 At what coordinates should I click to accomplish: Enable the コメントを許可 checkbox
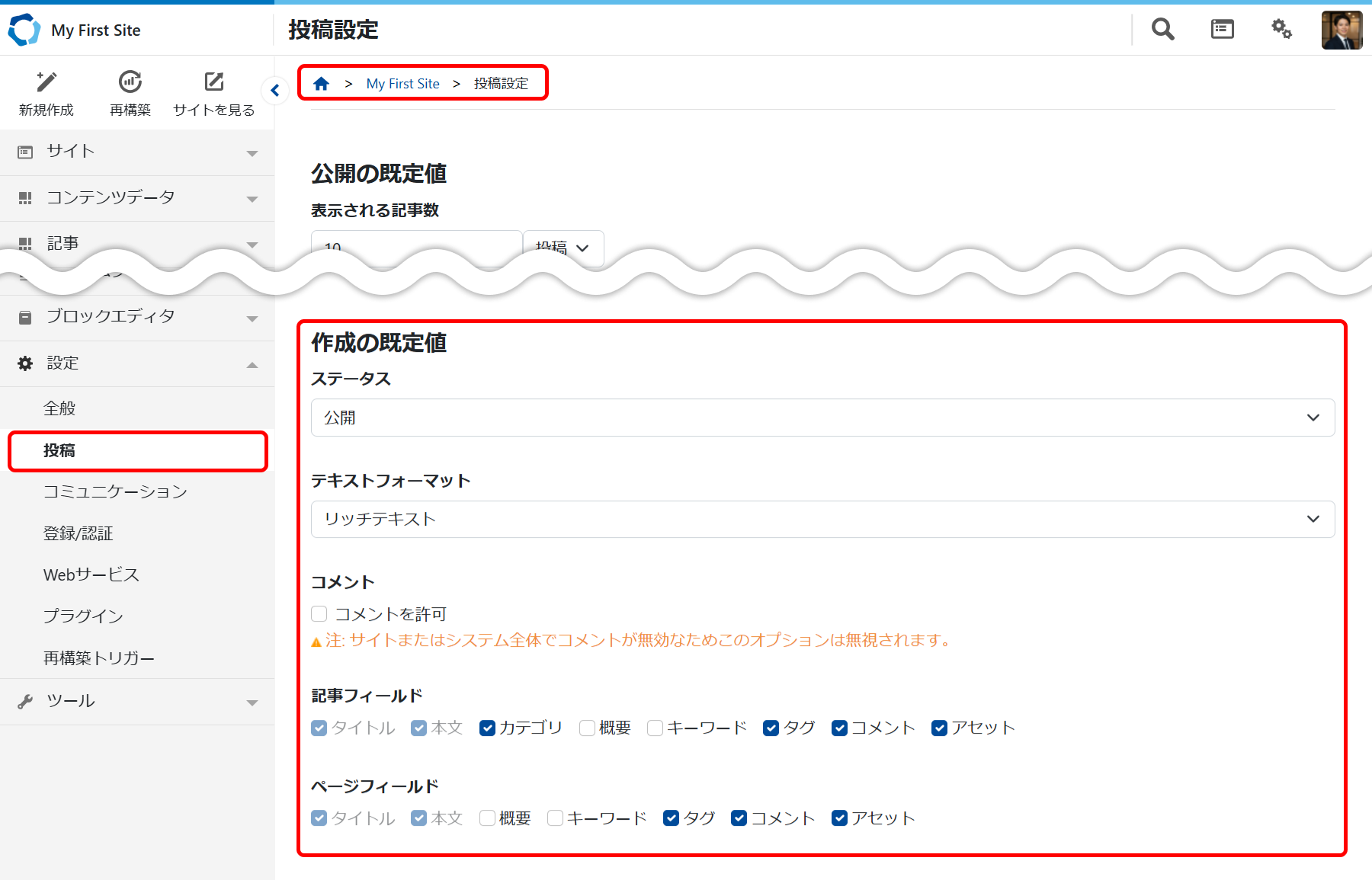pyautogui.click(x=319, y=613)
